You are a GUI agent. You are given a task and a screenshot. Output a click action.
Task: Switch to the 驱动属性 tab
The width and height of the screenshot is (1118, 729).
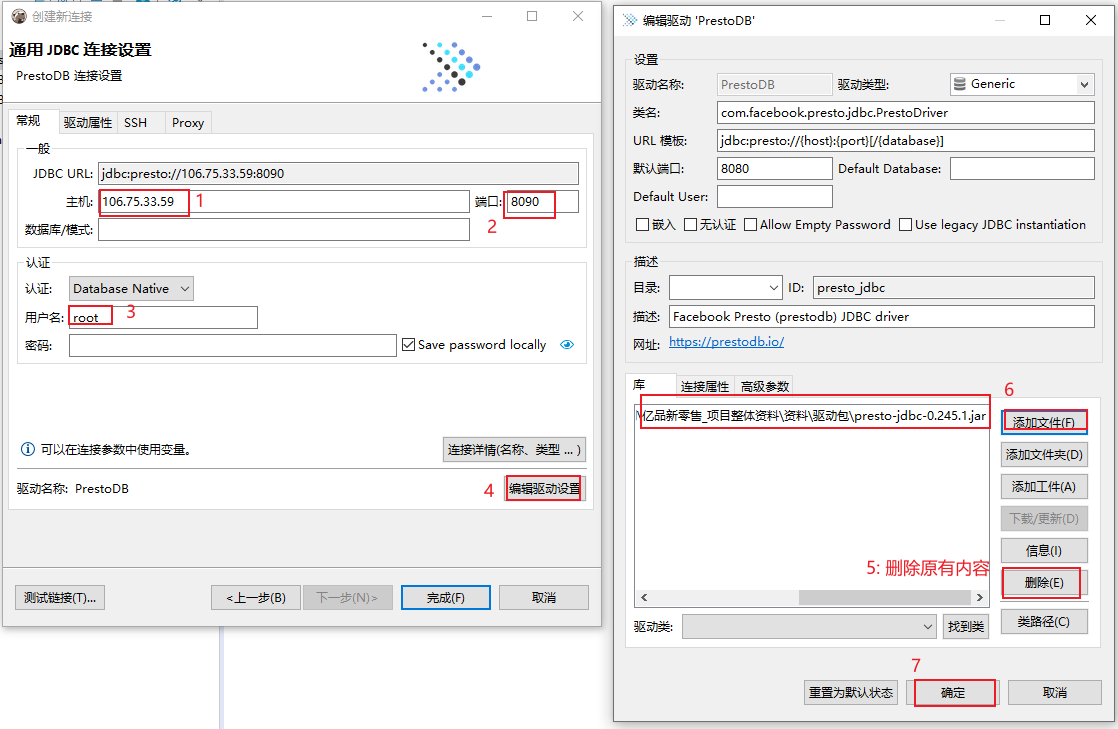click(87, 123)
